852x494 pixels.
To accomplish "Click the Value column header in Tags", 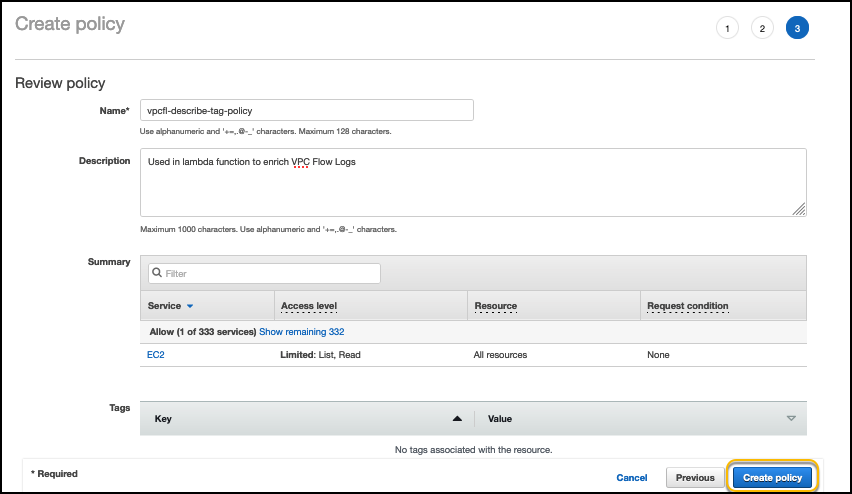I will coord(499,418).
